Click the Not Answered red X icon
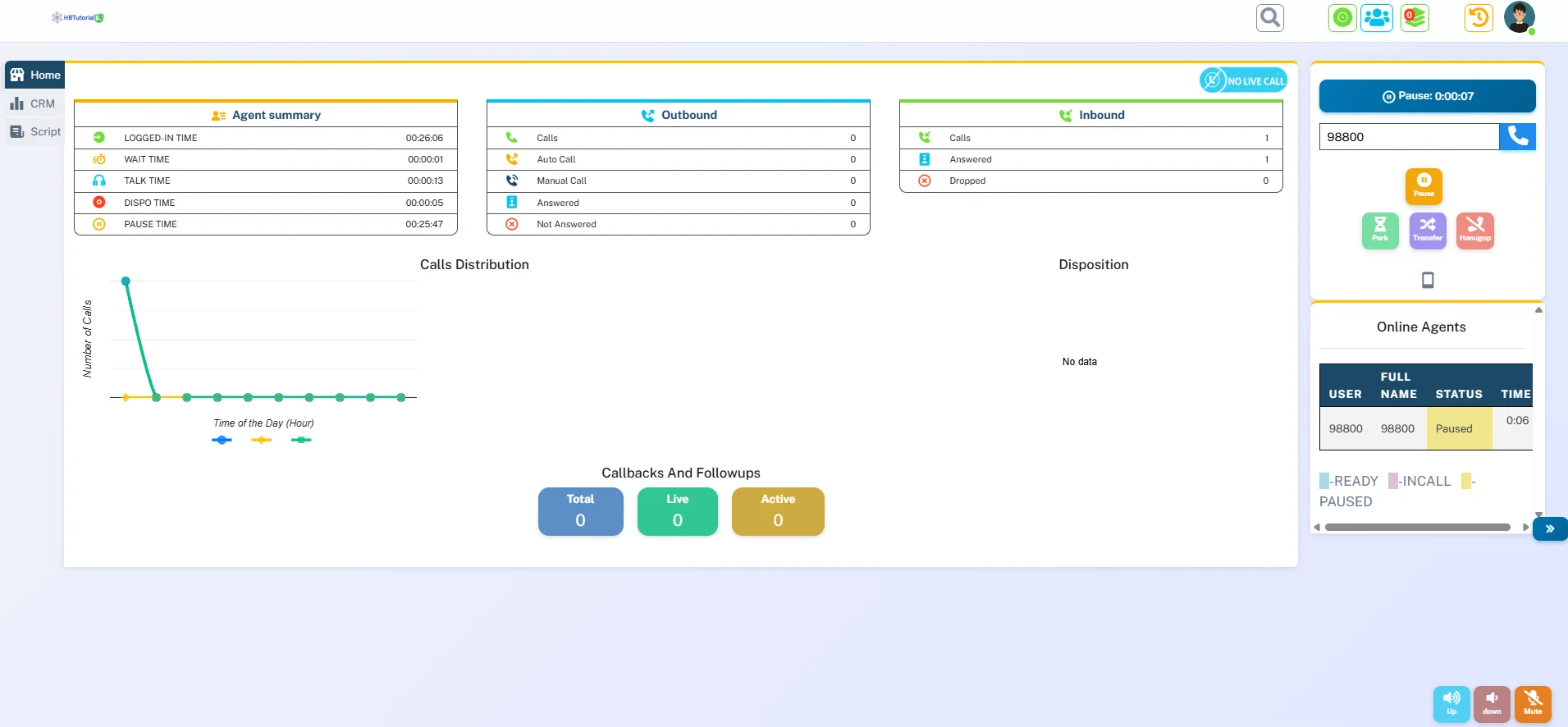Screen dimensions: 1568x727 (x=512, y=224)
